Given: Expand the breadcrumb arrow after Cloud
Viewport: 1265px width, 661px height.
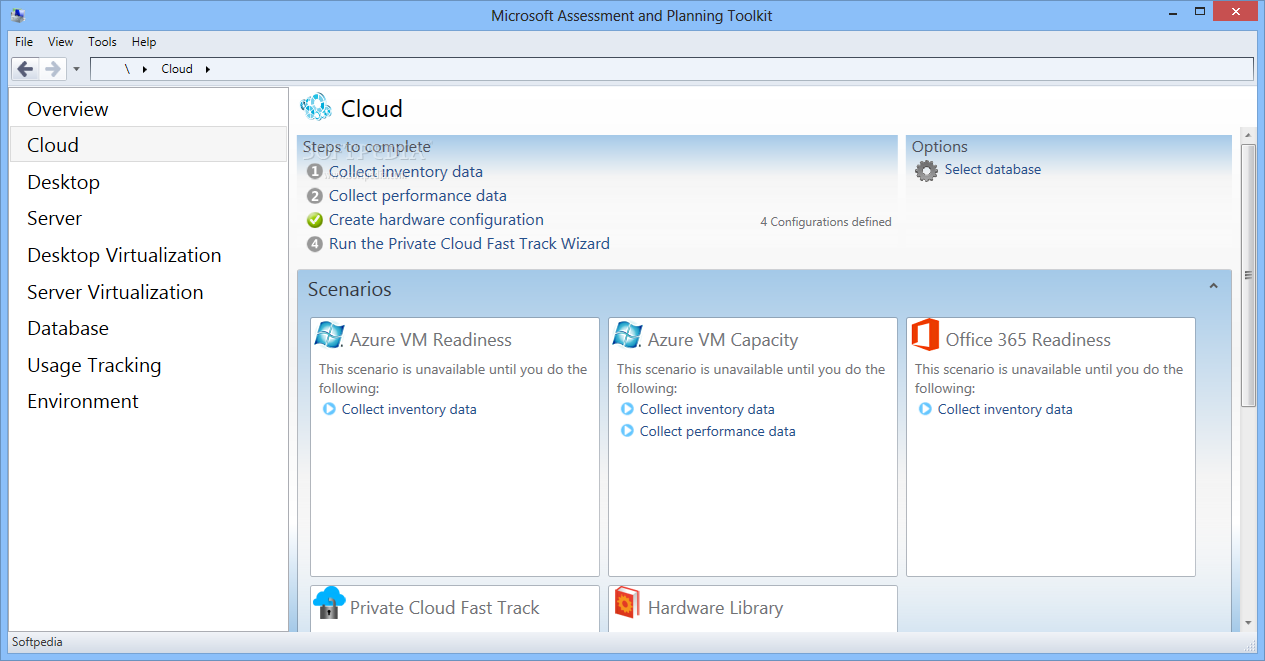Looking at the screenshot, I should [208, 69].
